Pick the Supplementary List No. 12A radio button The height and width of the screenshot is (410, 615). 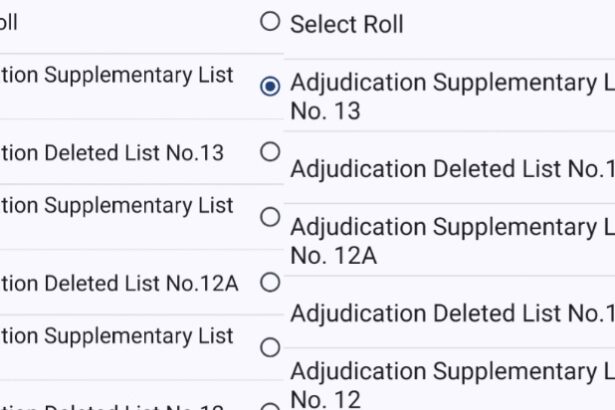click(x=269, y=217)
